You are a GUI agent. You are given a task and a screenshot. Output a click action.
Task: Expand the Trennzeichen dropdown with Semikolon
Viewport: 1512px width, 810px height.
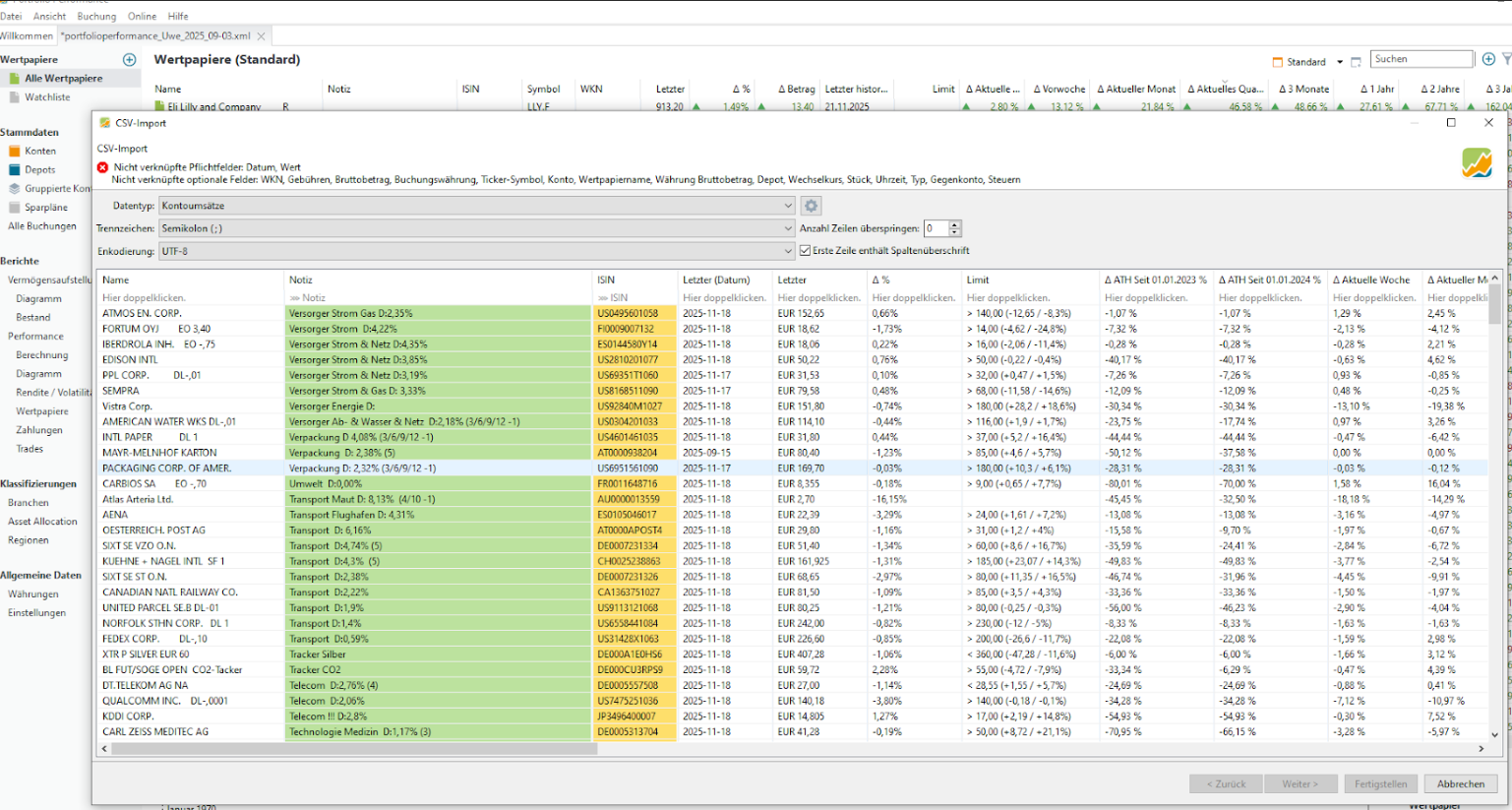coord(476,228)
